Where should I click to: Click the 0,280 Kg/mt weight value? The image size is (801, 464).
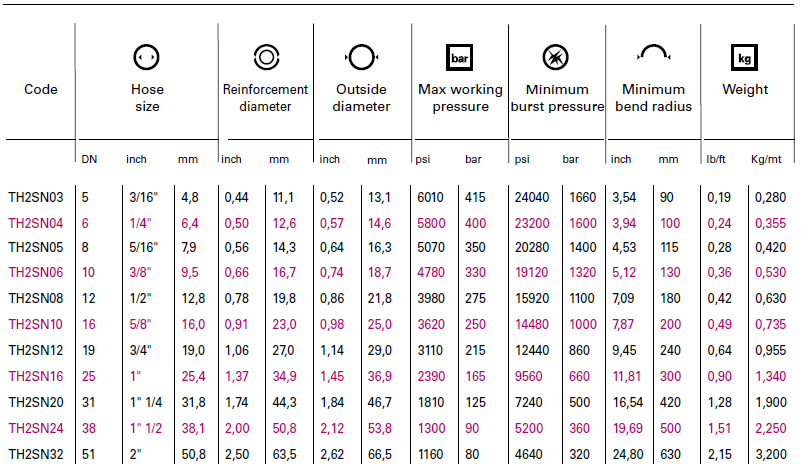(770, 197)
